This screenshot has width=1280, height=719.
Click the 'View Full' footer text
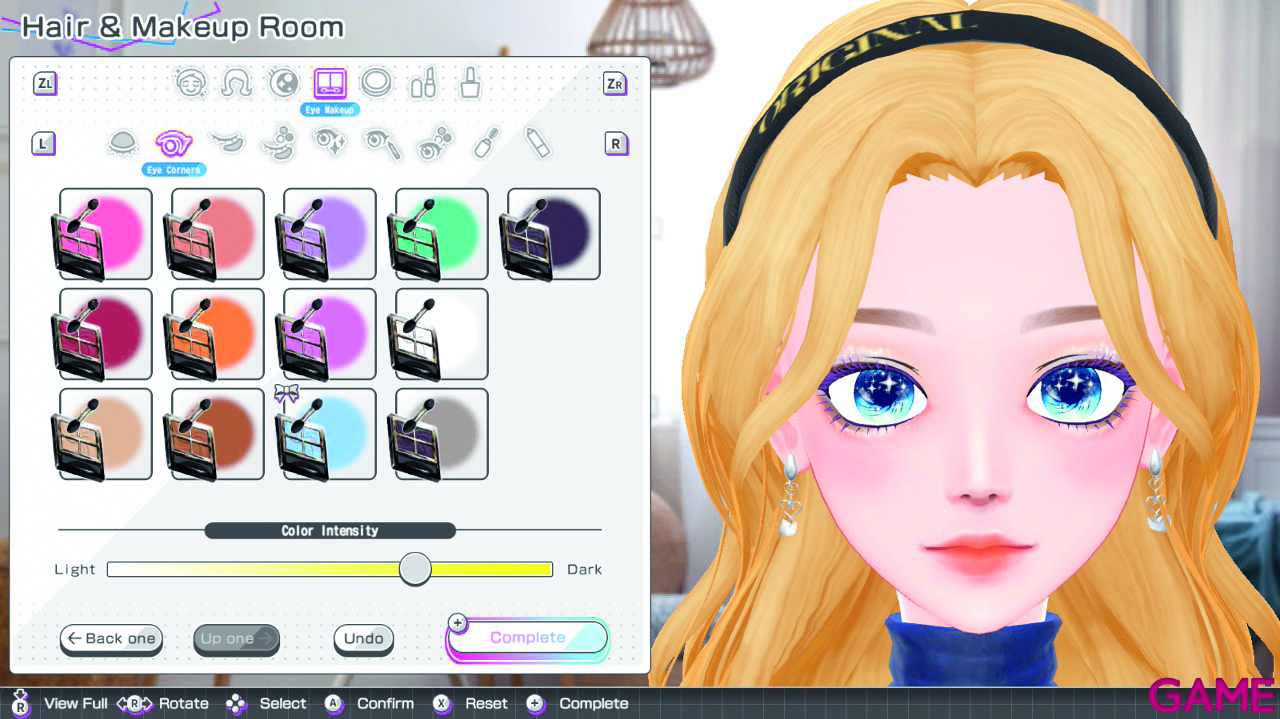76,704
